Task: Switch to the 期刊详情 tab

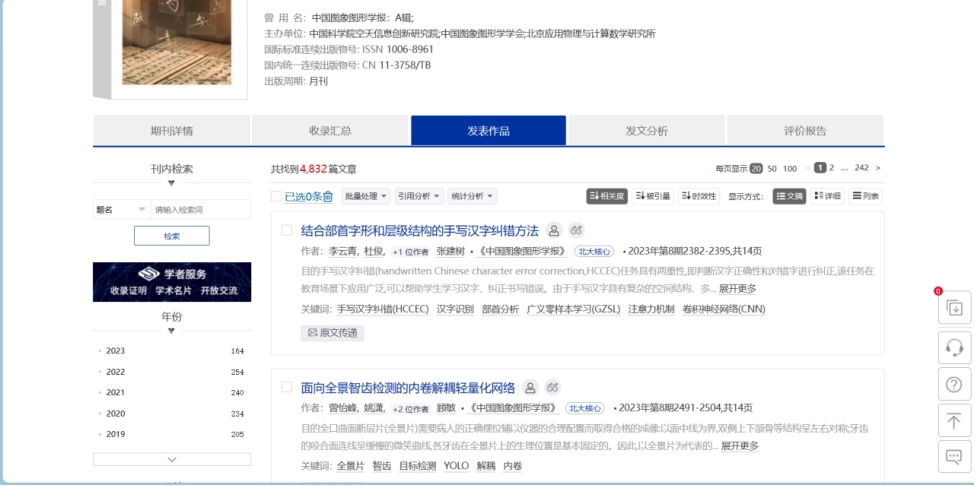Action: click(172, 131)
